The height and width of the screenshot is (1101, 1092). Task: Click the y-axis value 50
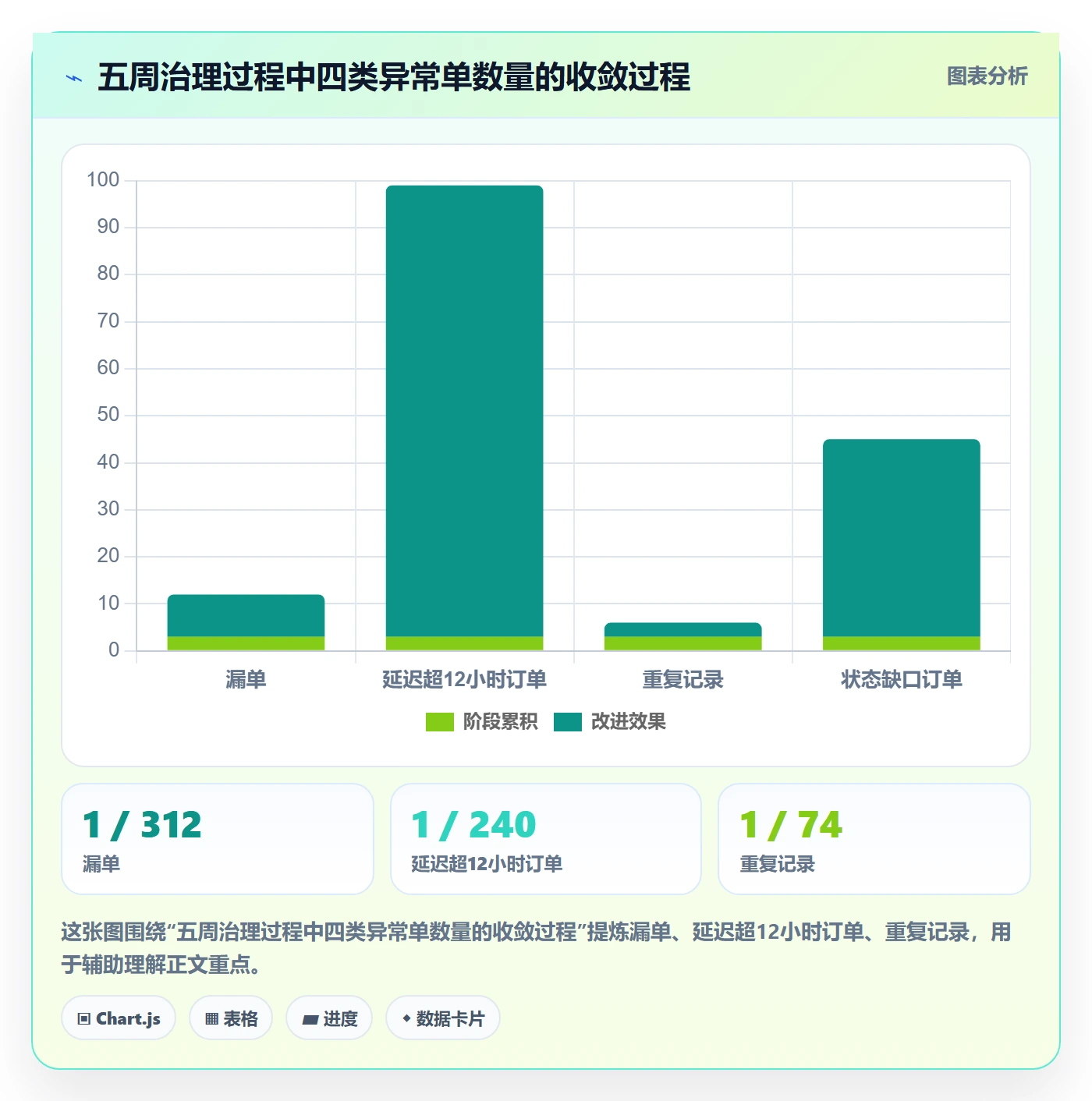pos(108,415)
